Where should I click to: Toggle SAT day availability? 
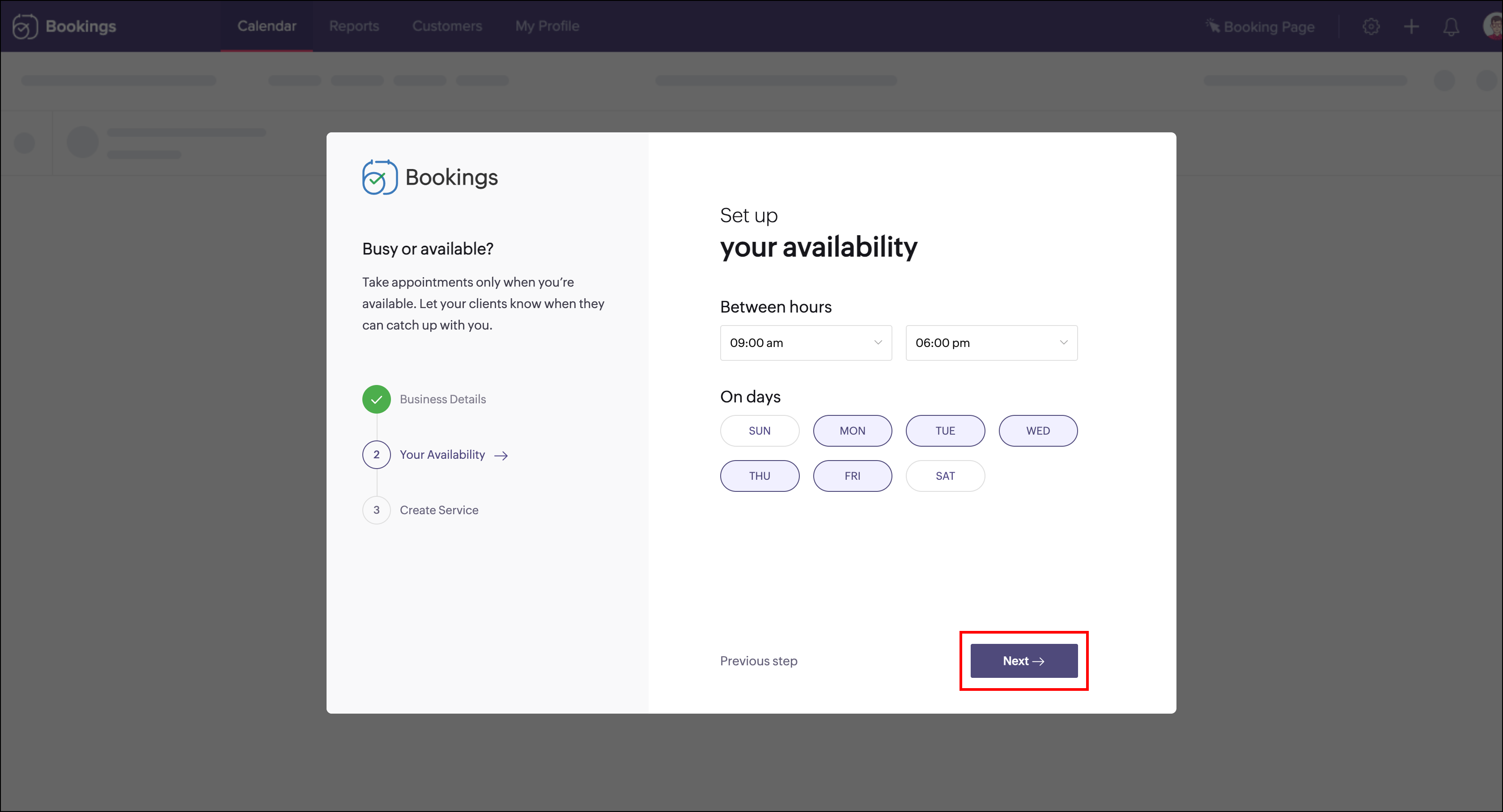coord(945,476)
